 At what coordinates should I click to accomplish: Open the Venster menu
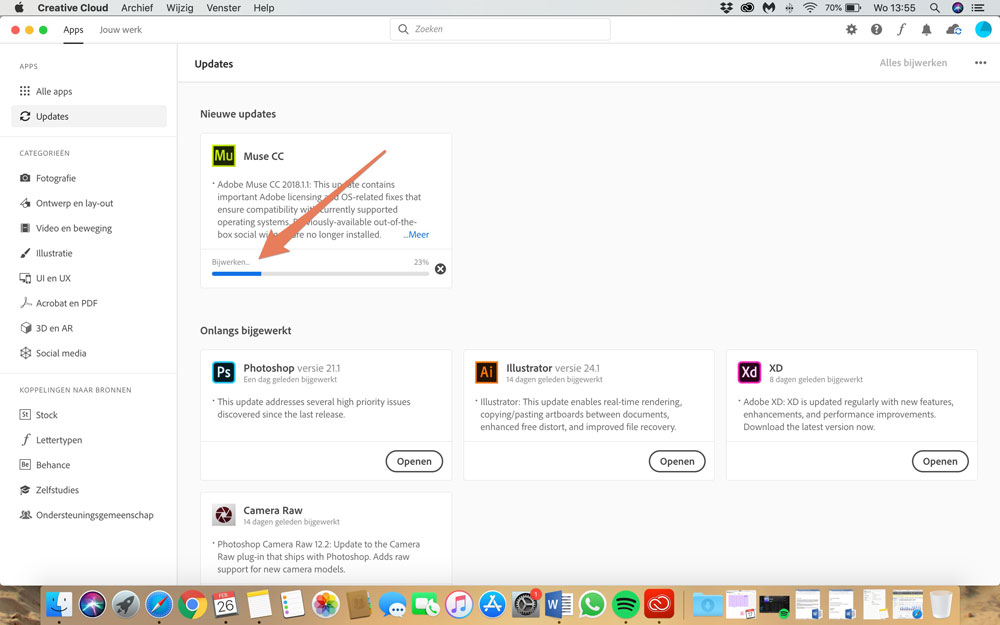coord(223,8)
